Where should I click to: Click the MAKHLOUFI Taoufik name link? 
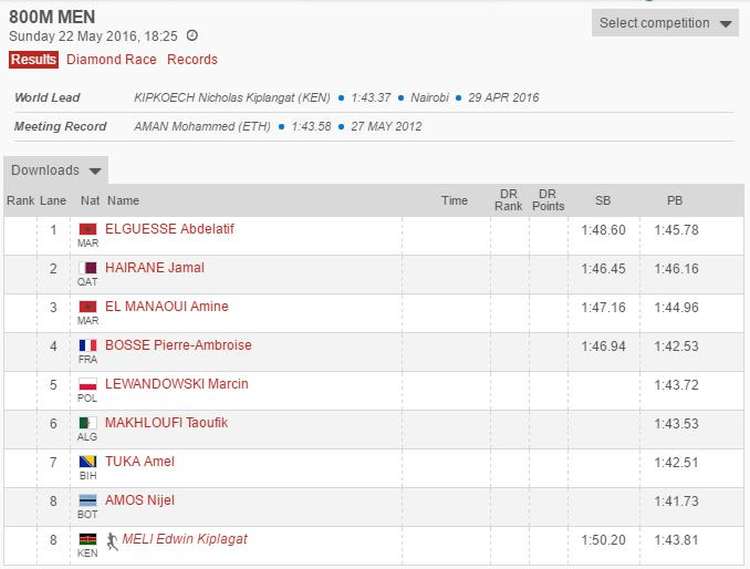166,423
